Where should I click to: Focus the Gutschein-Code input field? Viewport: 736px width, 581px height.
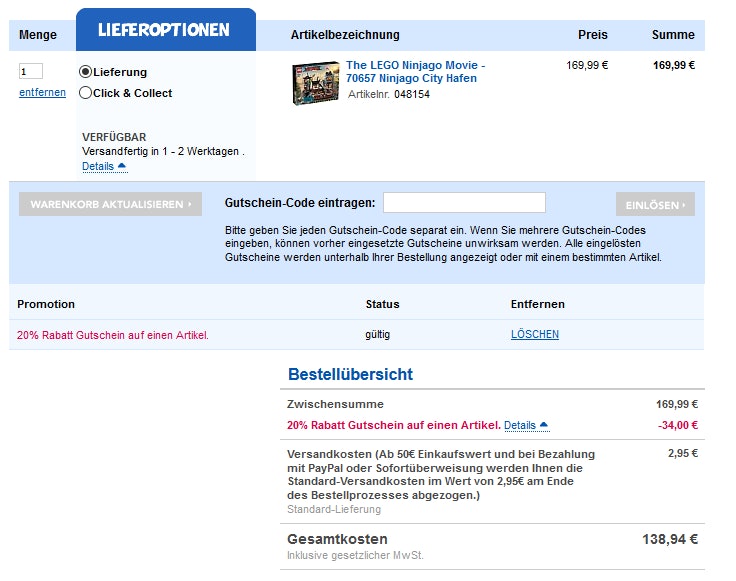pos(464,203)
